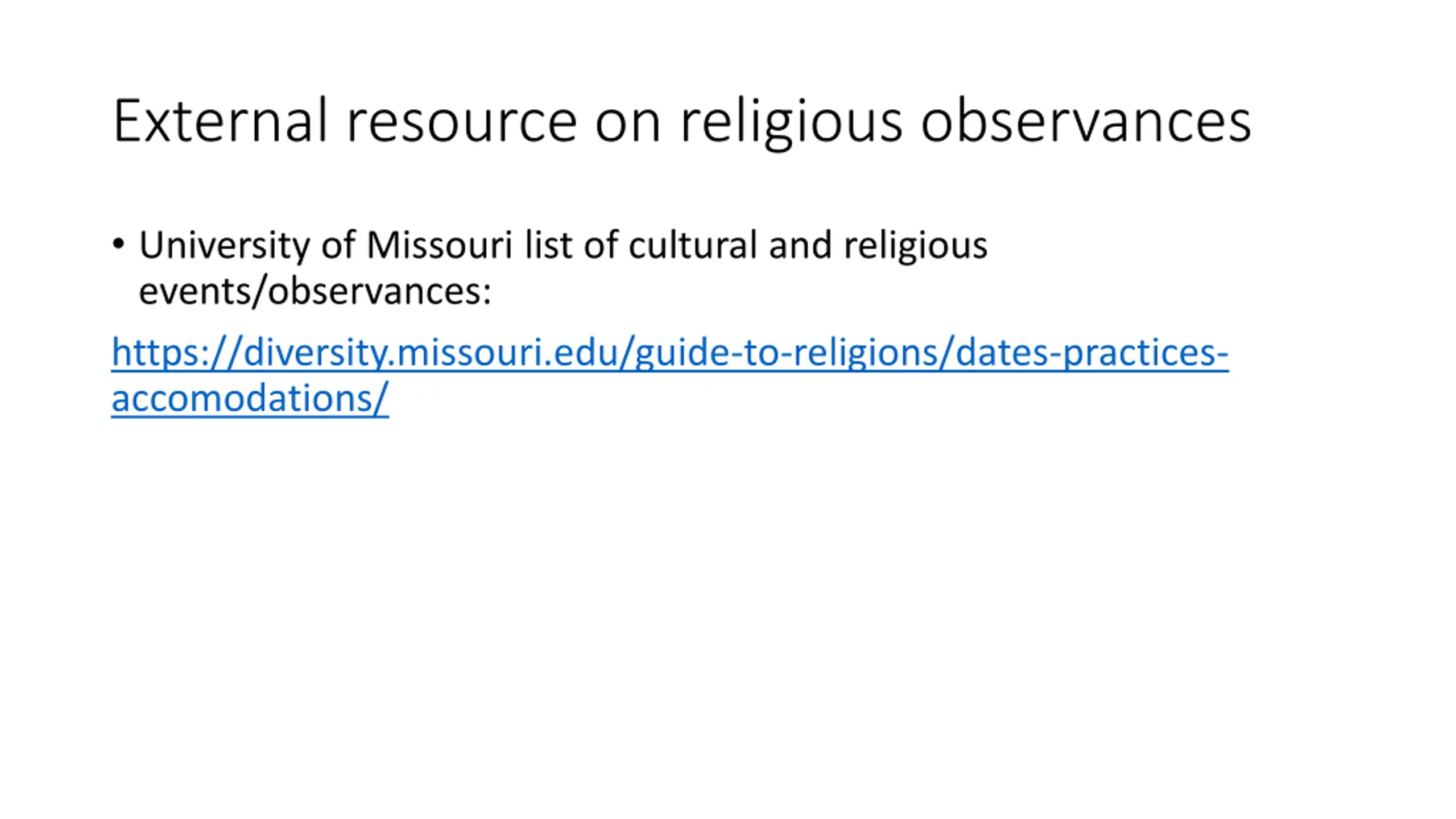Viewport: 1456px width, 819px height.
Task: Click the word 'observances' in the slide title
Action: [x=1086, y=121]
